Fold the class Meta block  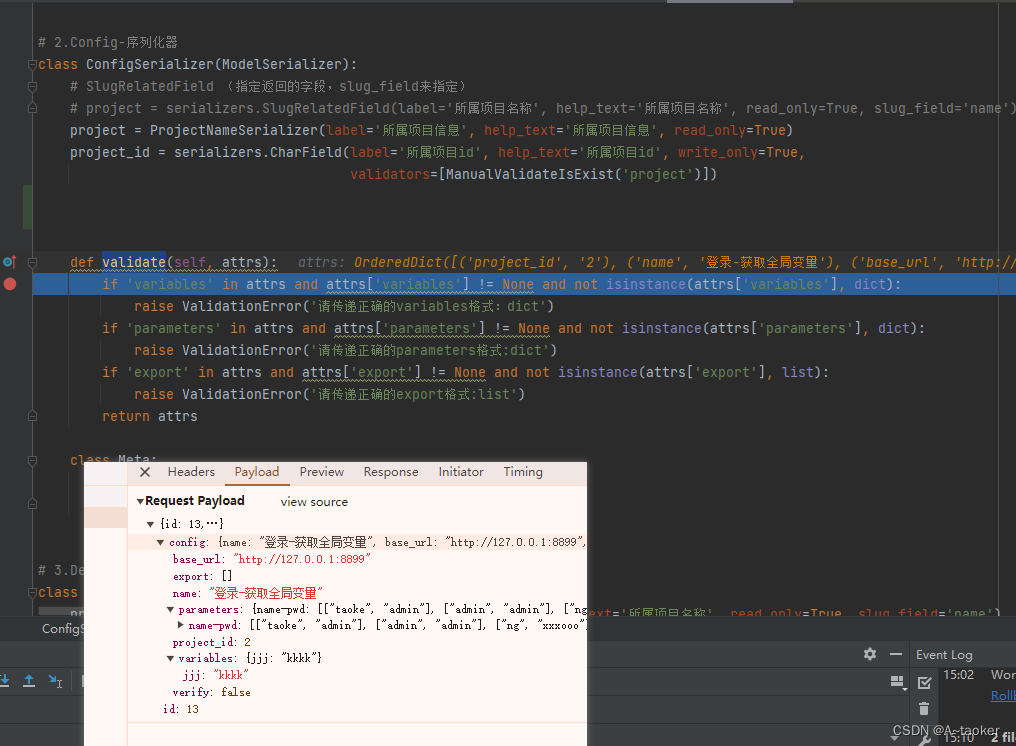[32, 460]
